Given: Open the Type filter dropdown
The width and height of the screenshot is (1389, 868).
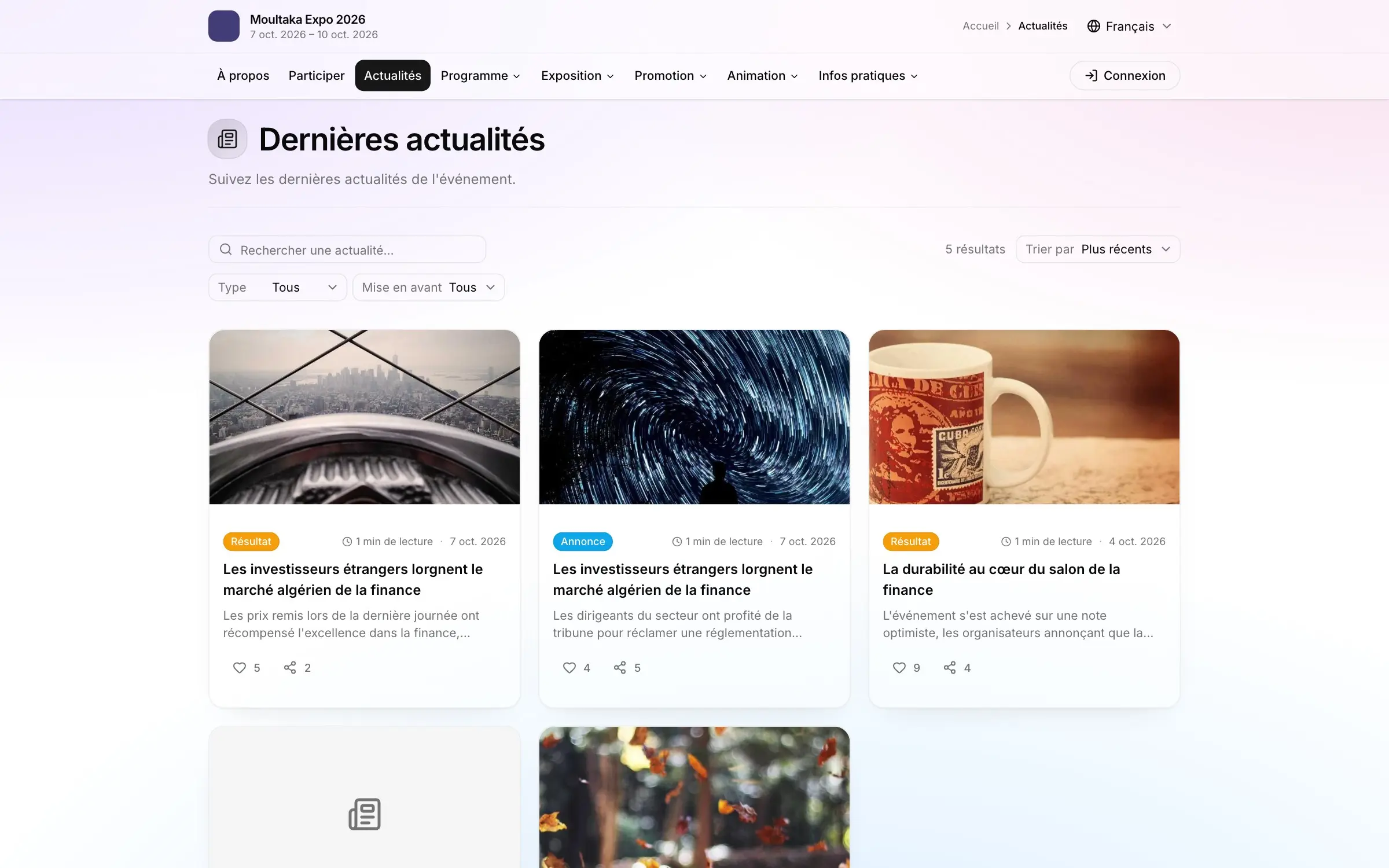Looking at the screenshot, I should point(277,287).
